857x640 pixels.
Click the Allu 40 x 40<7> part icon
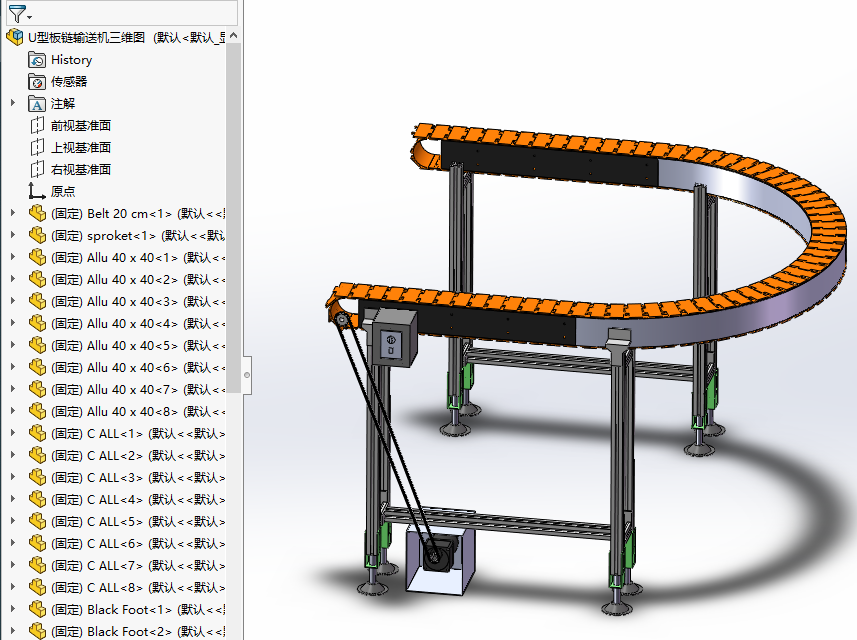(x=37, y=389)
